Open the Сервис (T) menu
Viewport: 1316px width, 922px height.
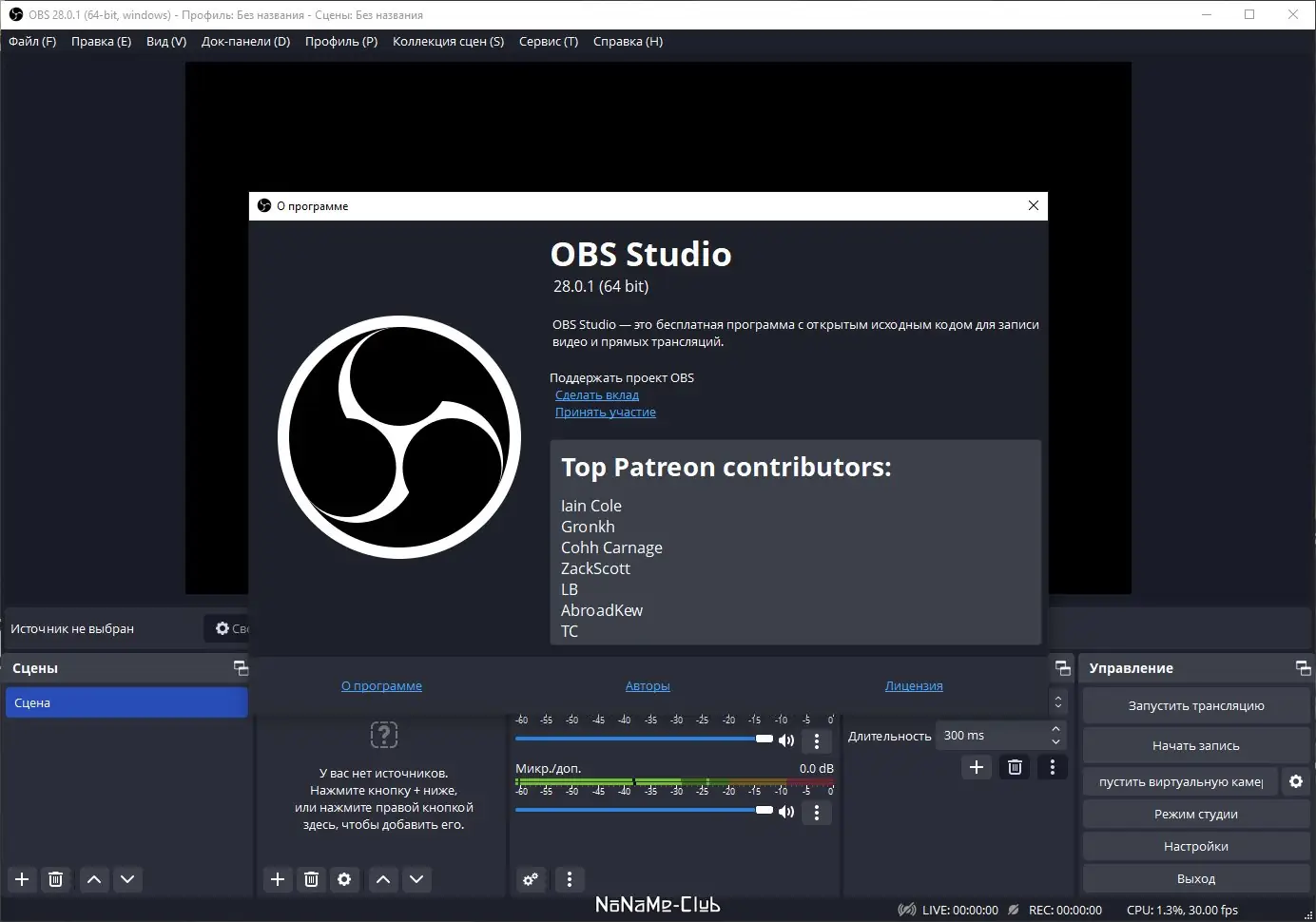pos(549,42)
